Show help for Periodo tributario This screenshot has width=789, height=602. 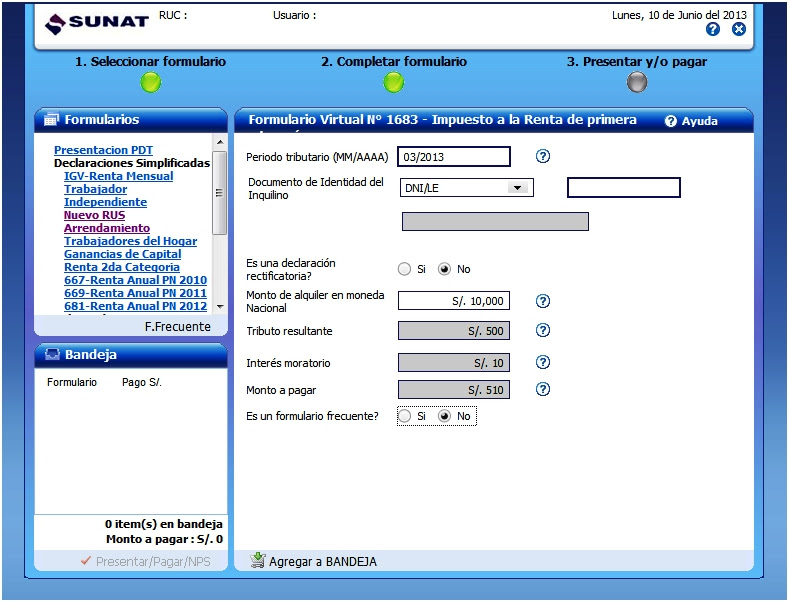tap(542, 156)
